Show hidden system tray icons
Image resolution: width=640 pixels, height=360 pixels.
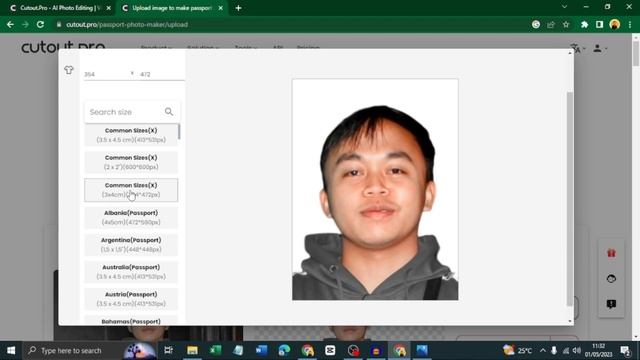tap(543, 351)
